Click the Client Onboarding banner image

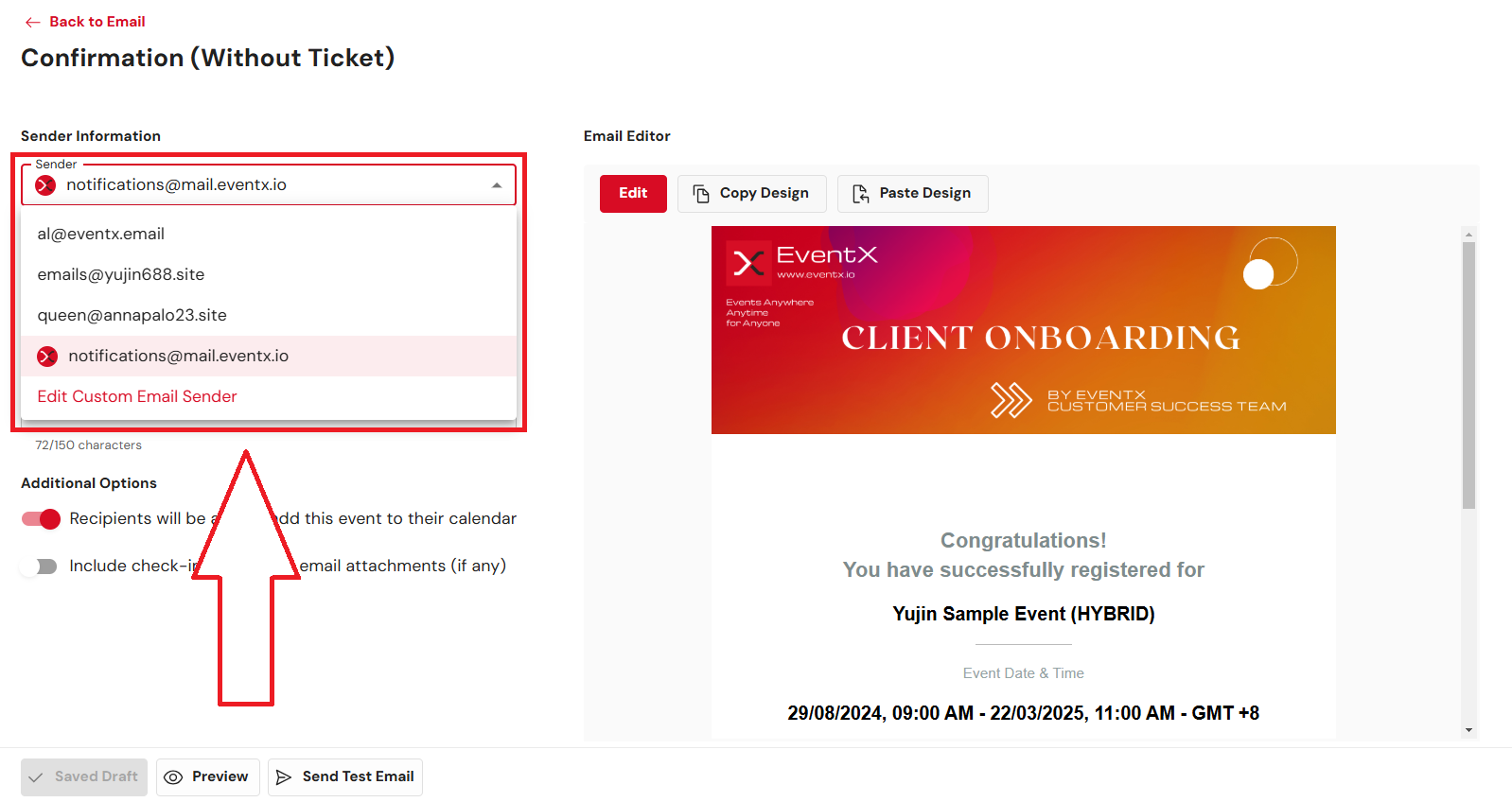[x=1024, y=330]
